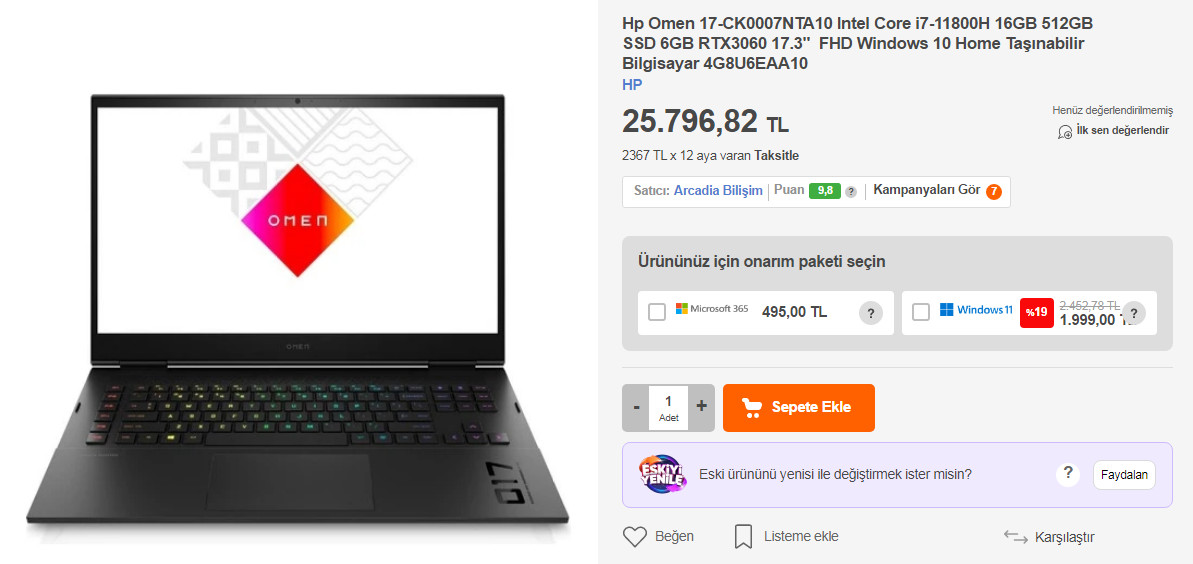This screenshot has width=1193, height=564.
Task: Click the Eskiyi Yenile help question mark
Action: [x=1068, y=474]
